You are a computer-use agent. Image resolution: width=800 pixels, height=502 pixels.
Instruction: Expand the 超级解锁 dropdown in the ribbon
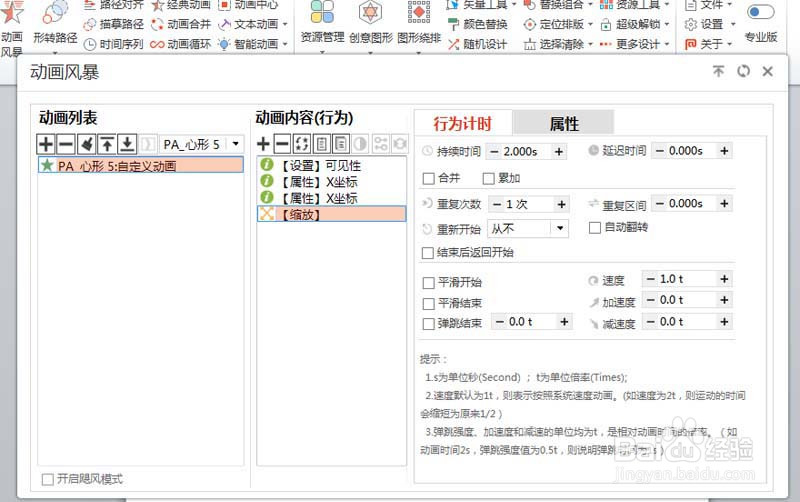point(667,24)
